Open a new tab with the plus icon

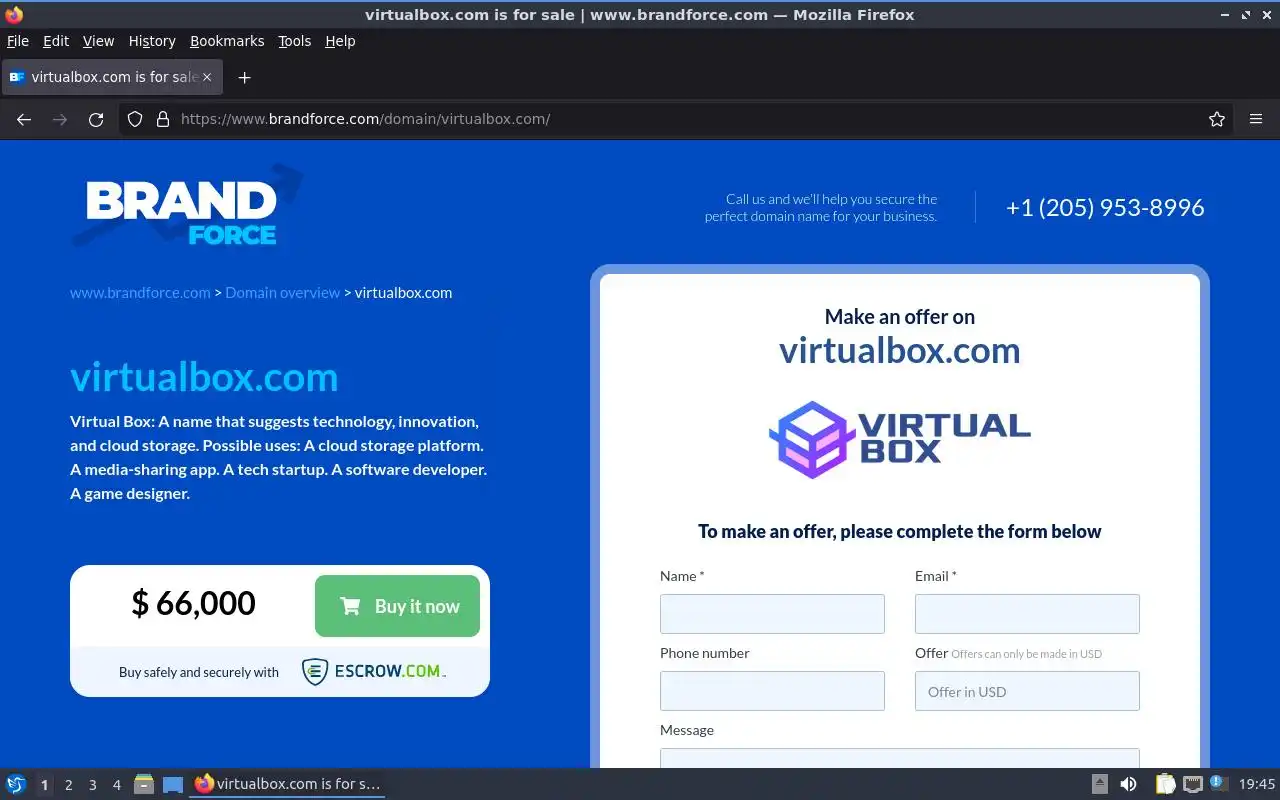click(x=244, y=77)
